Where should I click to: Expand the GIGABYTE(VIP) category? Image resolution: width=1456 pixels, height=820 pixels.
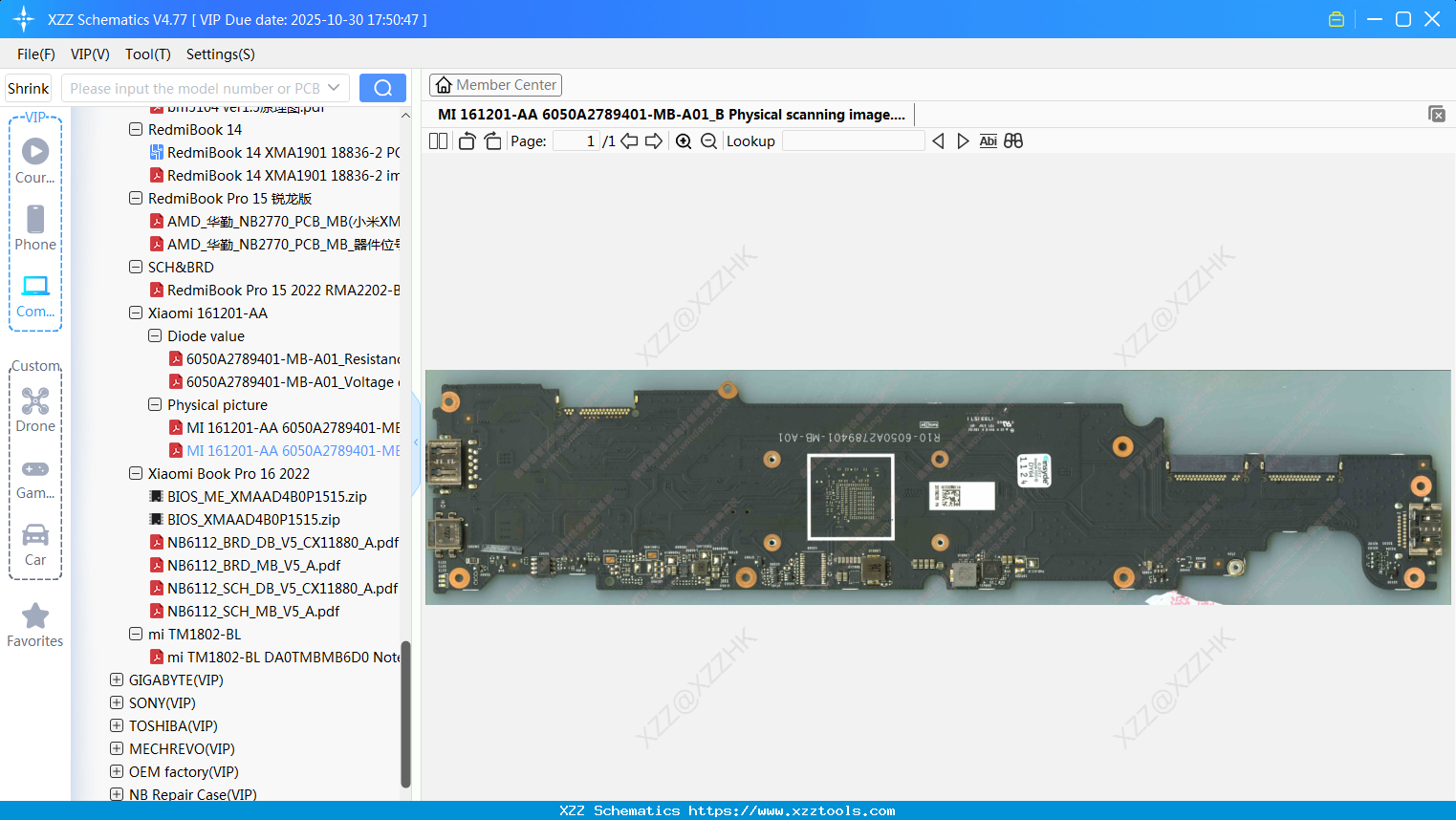pyautogui.click(x=117, y=680)
